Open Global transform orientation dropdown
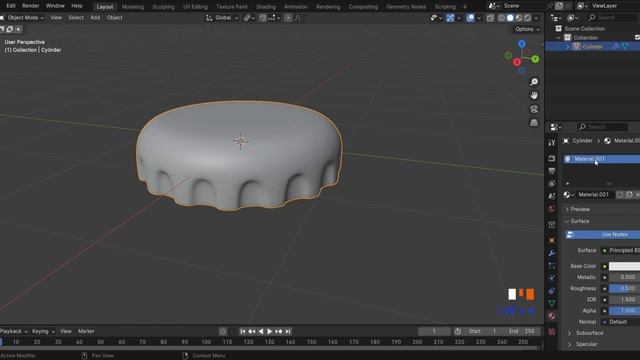 [x=222, y=18]
